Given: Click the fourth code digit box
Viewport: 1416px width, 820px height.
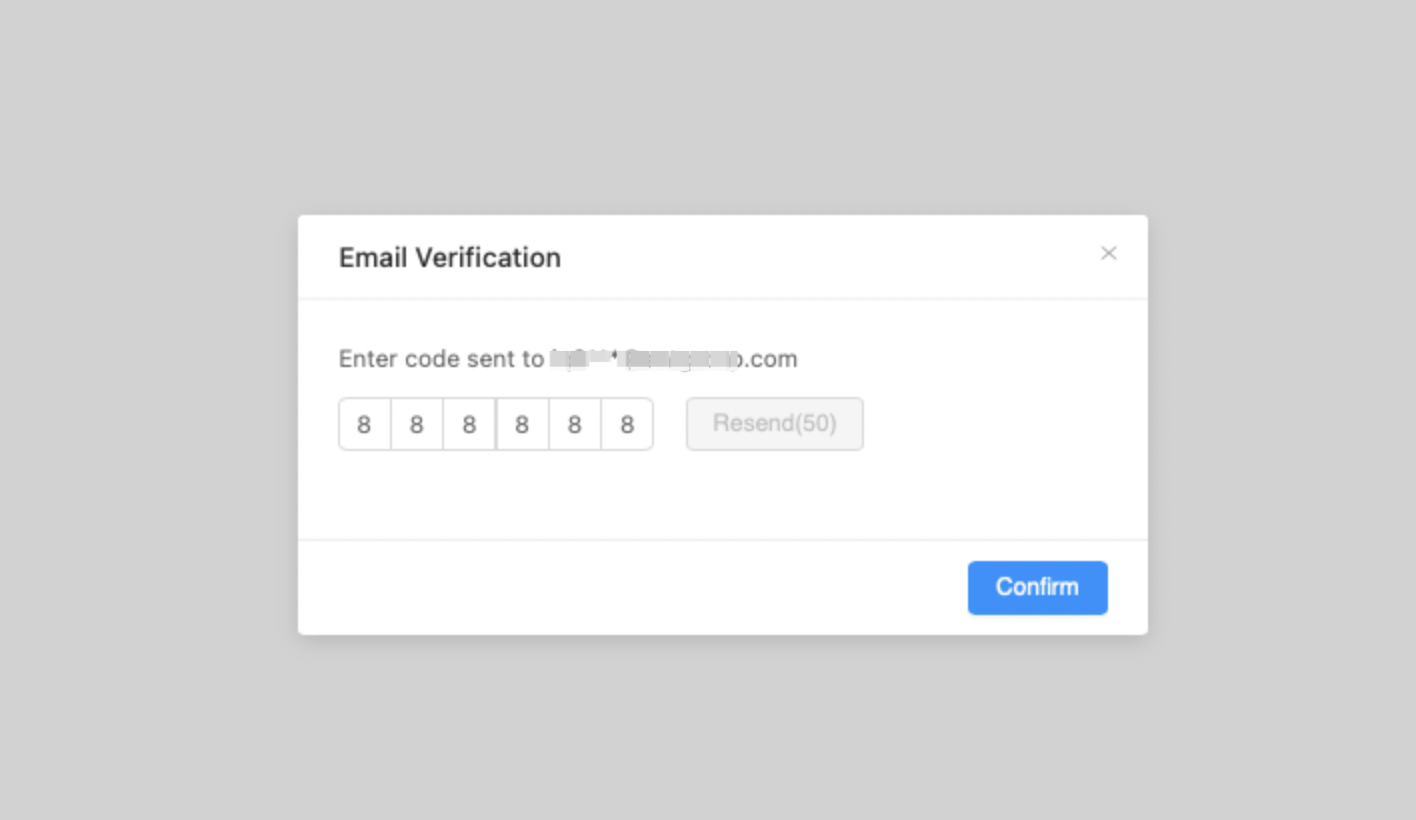Looking at the screenshot, I should [x=522, y=425].
